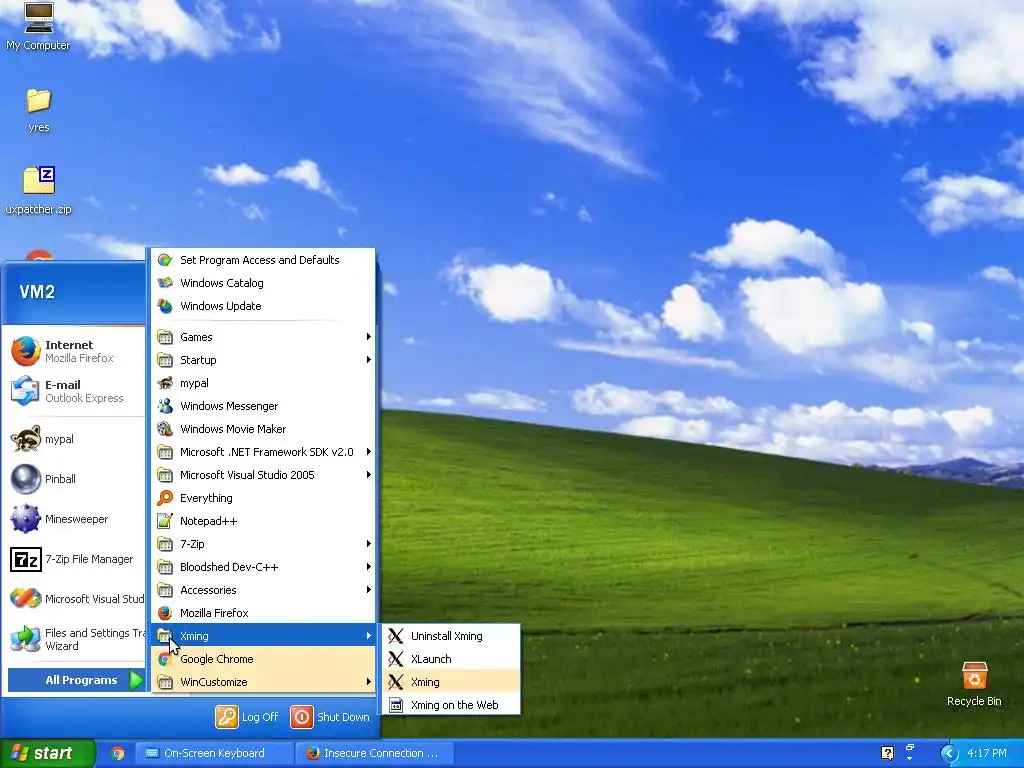The image size is (1024, 768).
Task: Click Chrome quick launch icon in taskbar
Action: (x=118, y=753)
